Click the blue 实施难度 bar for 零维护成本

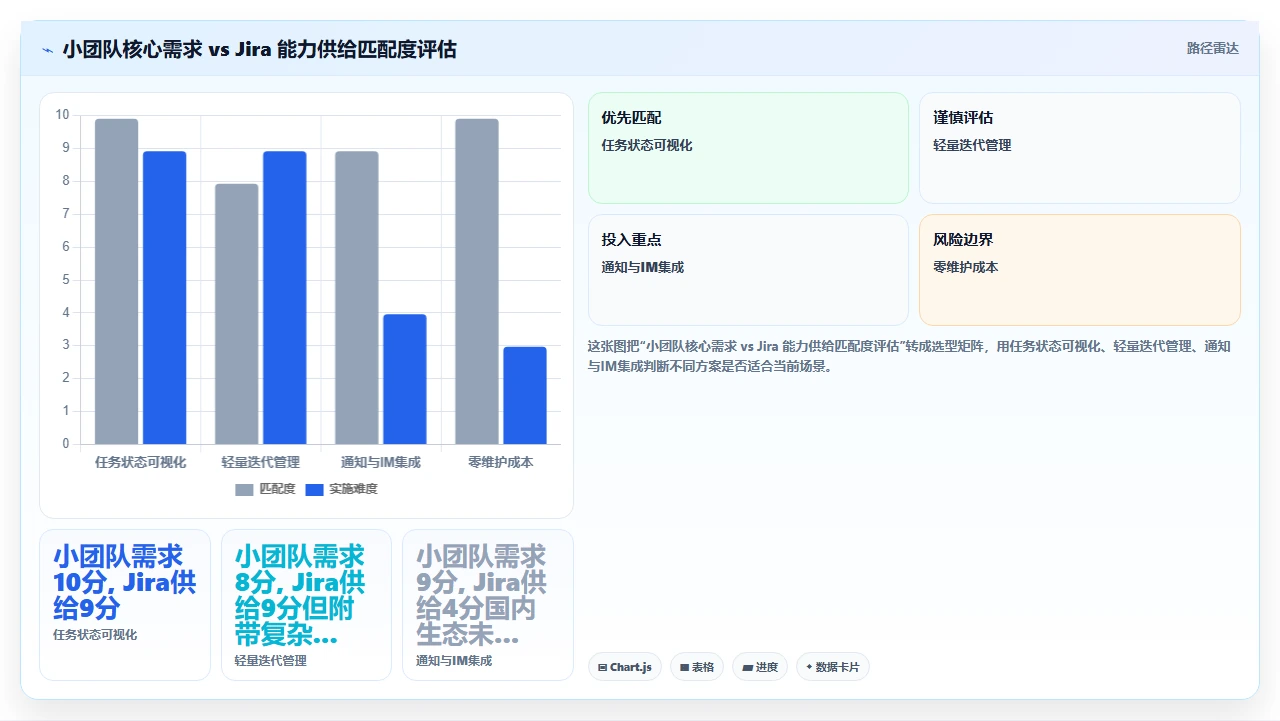(525, 395)
